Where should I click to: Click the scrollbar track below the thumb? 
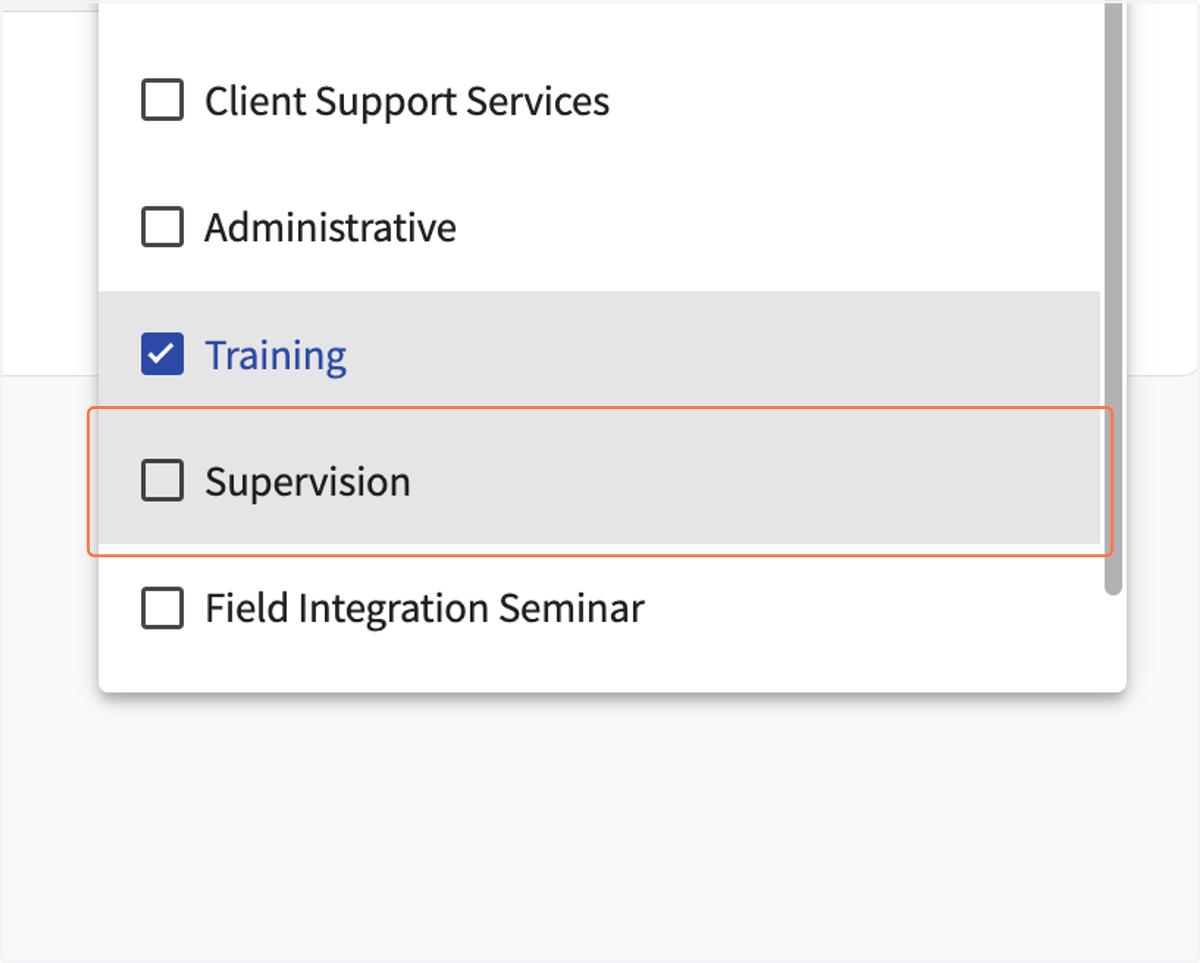click(x=1113, y=640)
